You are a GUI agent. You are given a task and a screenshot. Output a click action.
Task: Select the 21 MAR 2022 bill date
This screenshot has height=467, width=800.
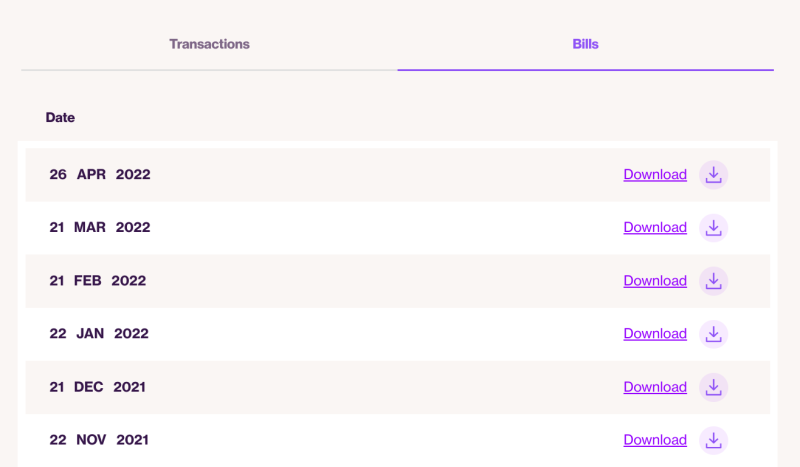(100, 227)
